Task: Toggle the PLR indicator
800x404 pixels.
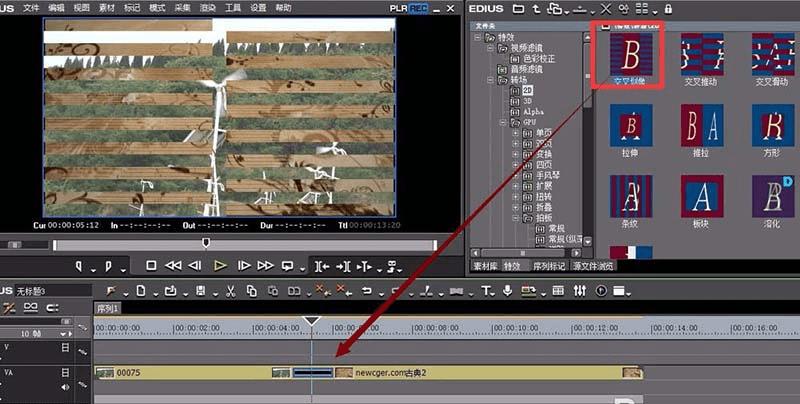Action: 398,8
